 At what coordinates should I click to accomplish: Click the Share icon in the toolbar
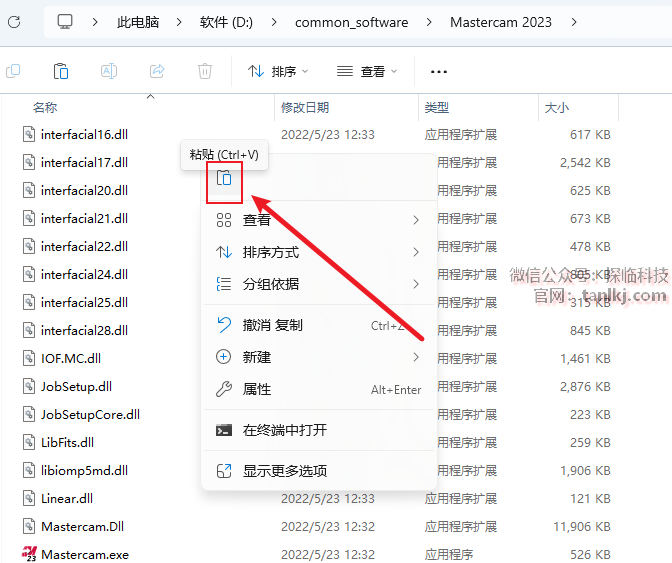pyautogui.click(x=157, y=71)
